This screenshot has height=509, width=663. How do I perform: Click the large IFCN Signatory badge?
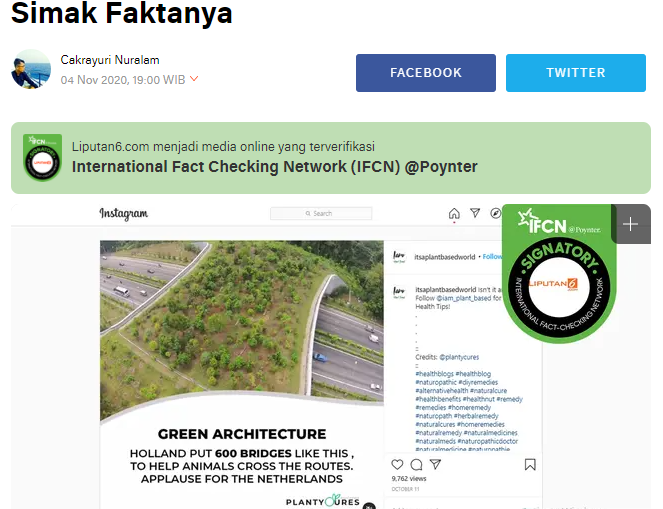559,274
